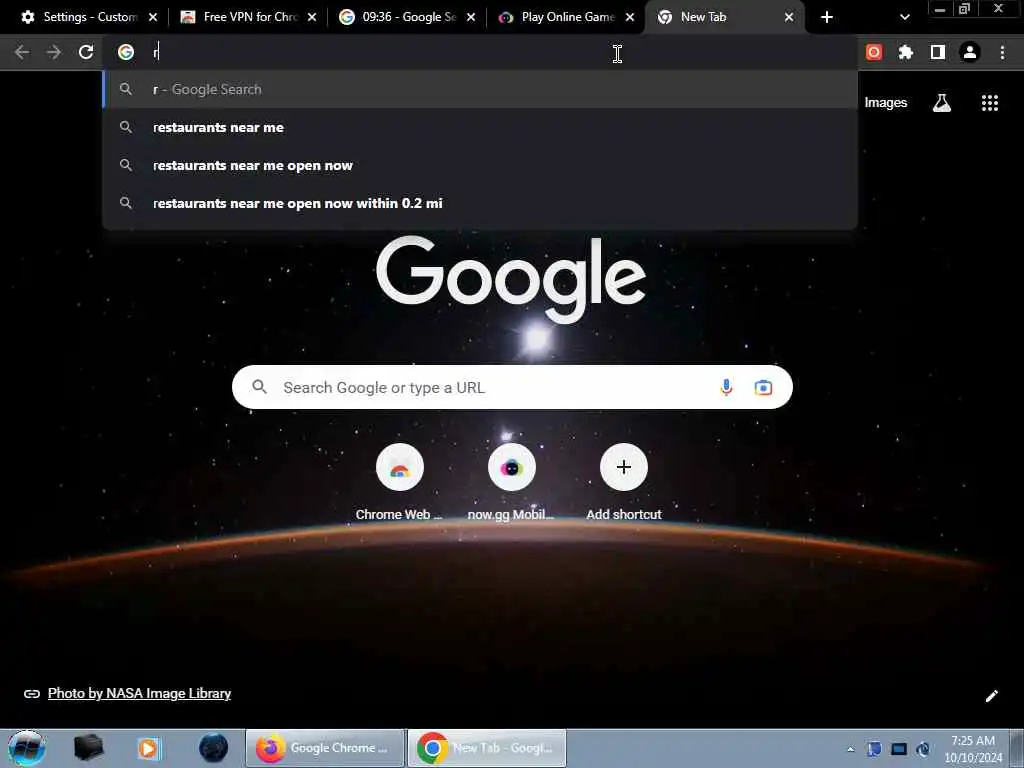Show hidden system tray icons
Screen dimensions: 1024x768
[850, 749]
